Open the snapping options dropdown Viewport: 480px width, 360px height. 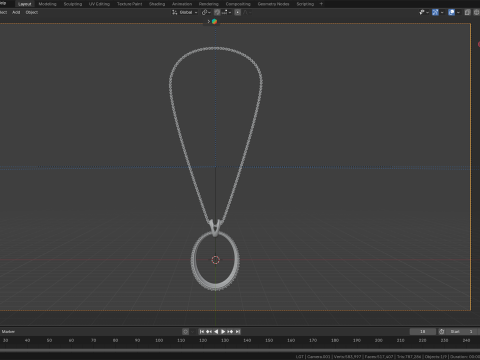pyautogui.click(x=226, y=12)
